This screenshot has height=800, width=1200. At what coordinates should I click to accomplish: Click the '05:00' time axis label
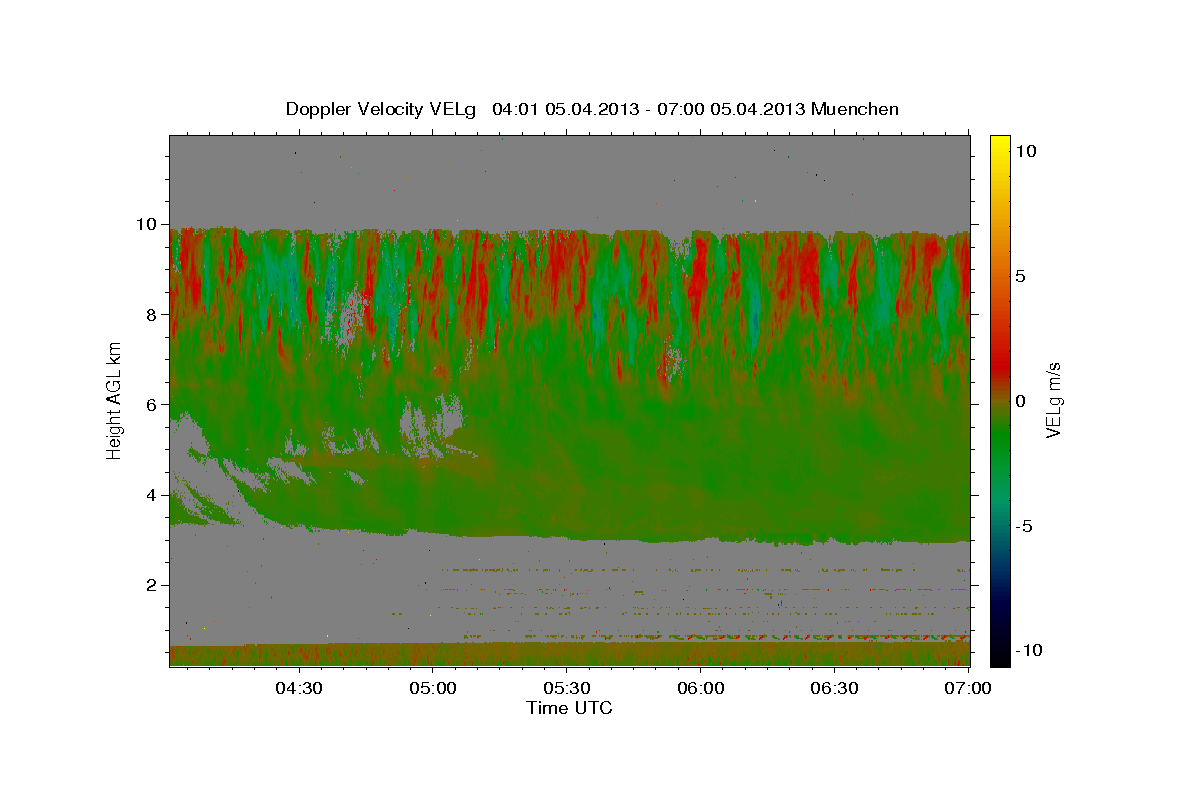coord(432,688)
